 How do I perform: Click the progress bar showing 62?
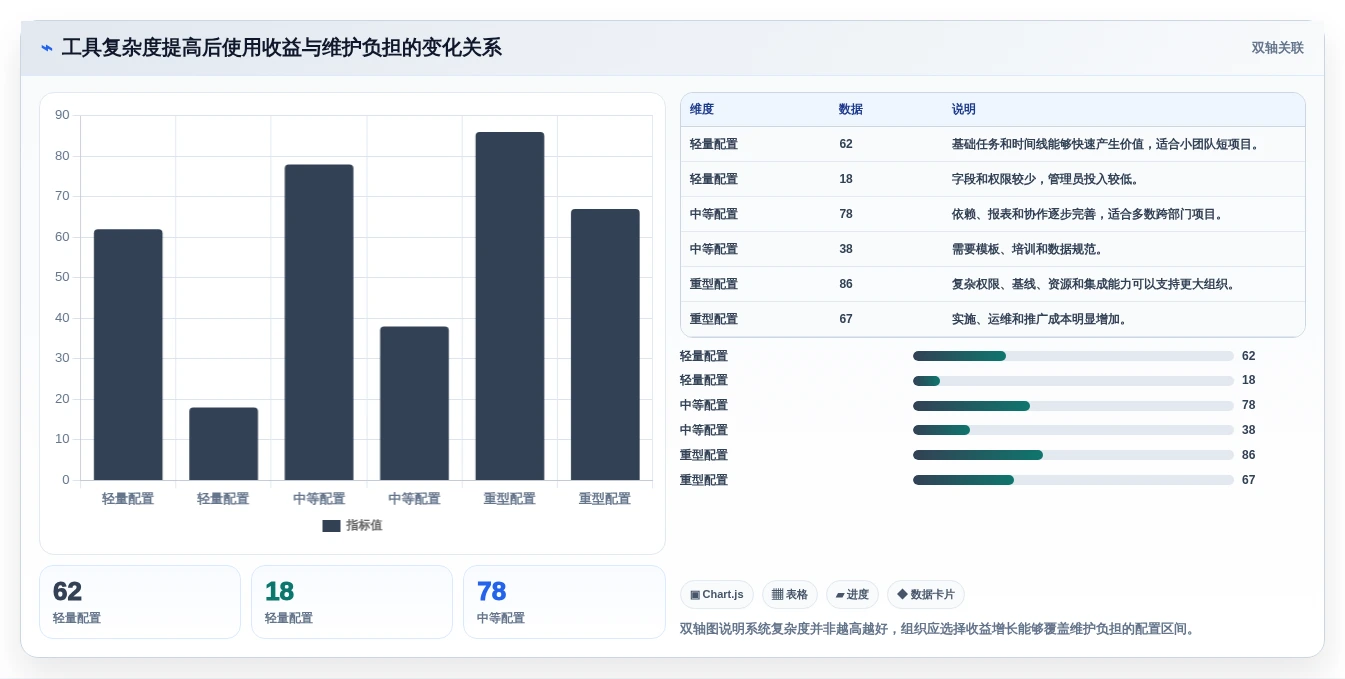[x=1073, y=356]
